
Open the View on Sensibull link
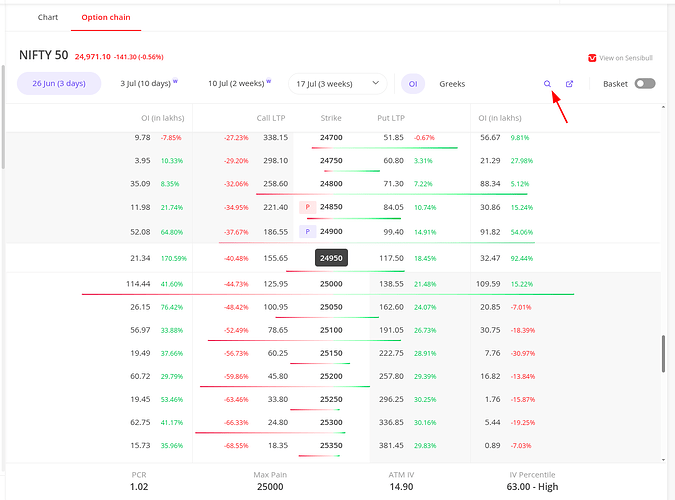pos(628,58)
